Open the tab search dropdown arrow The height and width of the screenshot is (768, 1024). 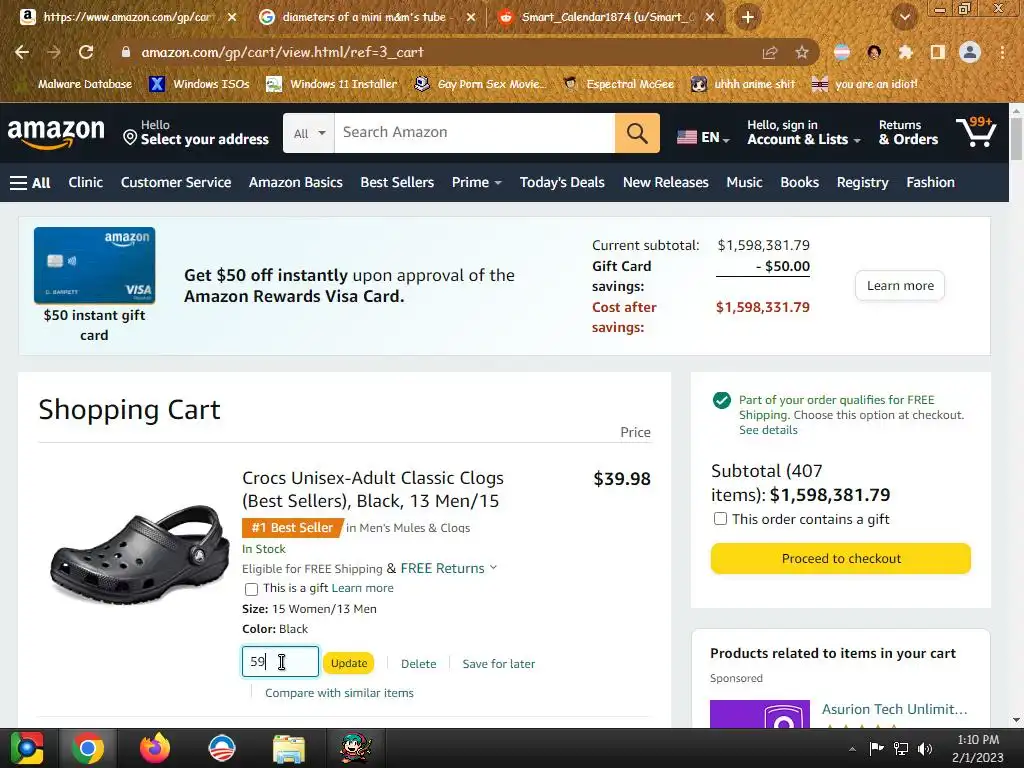(905, 18)
